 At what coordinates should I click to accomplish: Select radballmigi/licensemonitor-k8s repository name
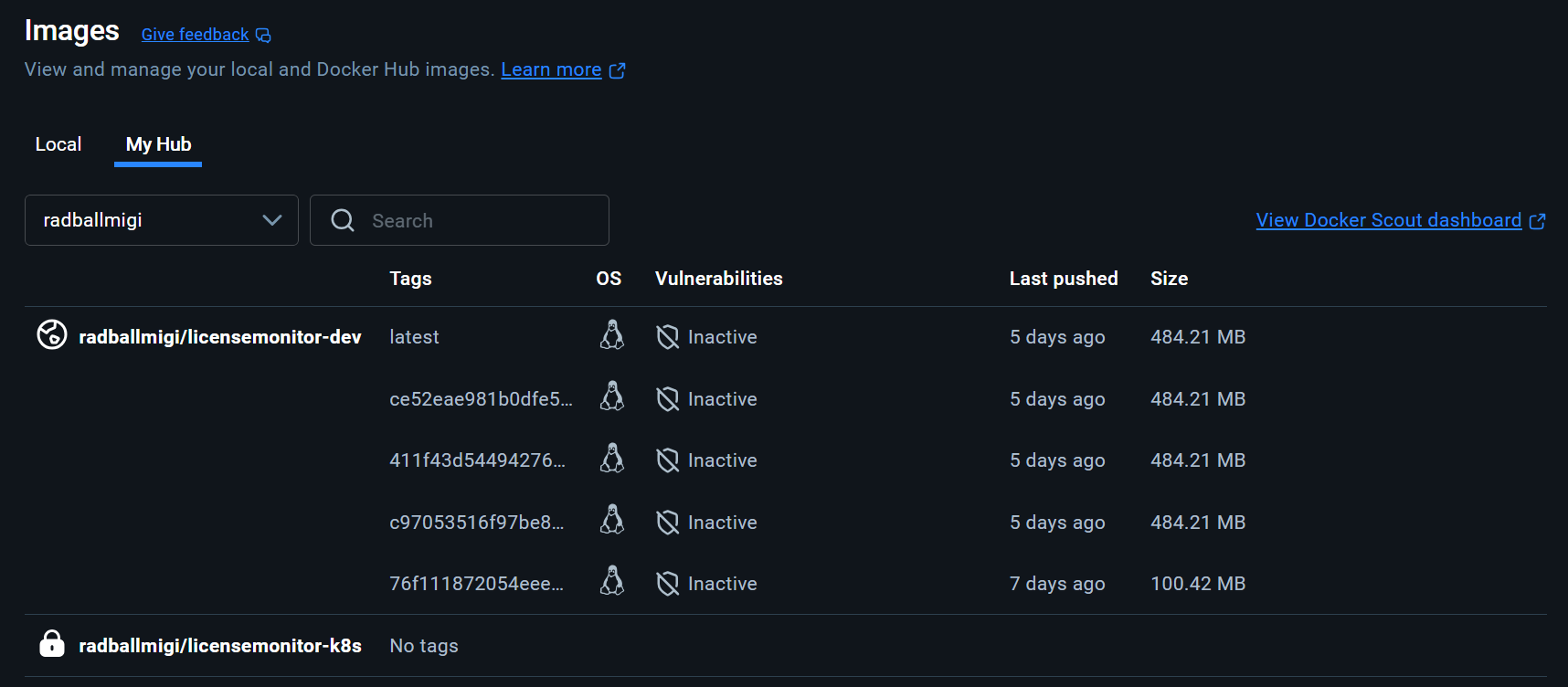click(220, 646)
